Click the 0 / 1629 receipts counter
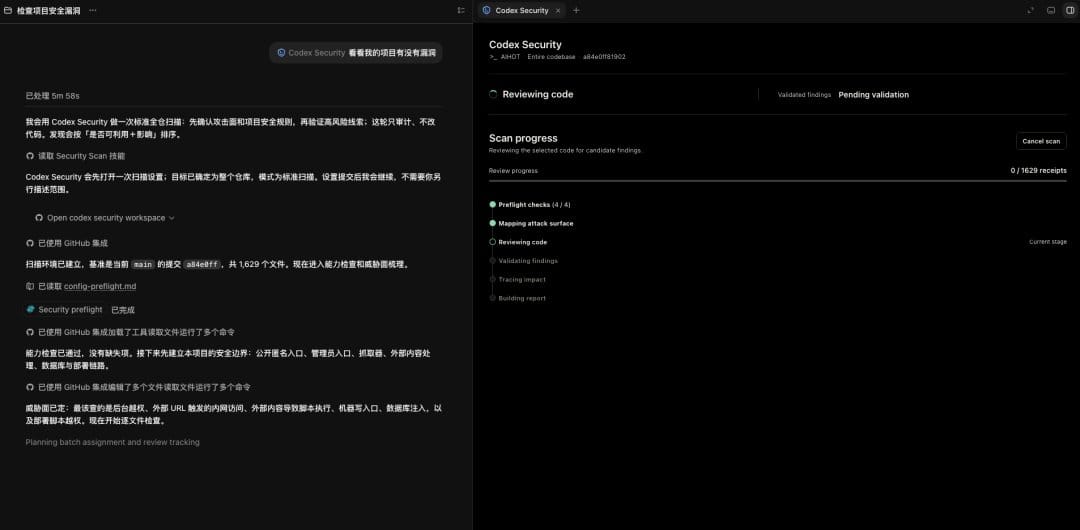Viewport: 1080px width, 530px height. (1039, 170)
